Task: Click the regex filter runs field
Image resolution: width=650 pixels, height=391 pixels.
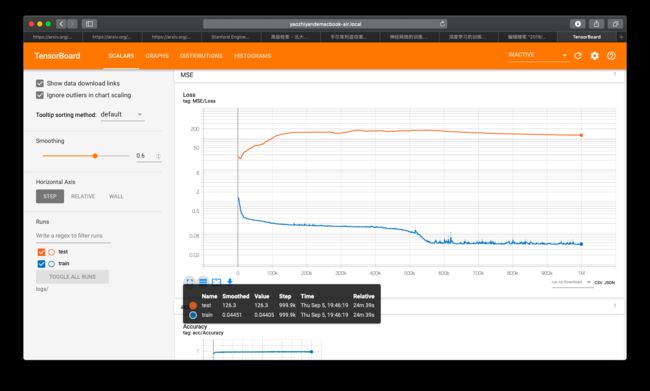Action: tap(73, 236)
